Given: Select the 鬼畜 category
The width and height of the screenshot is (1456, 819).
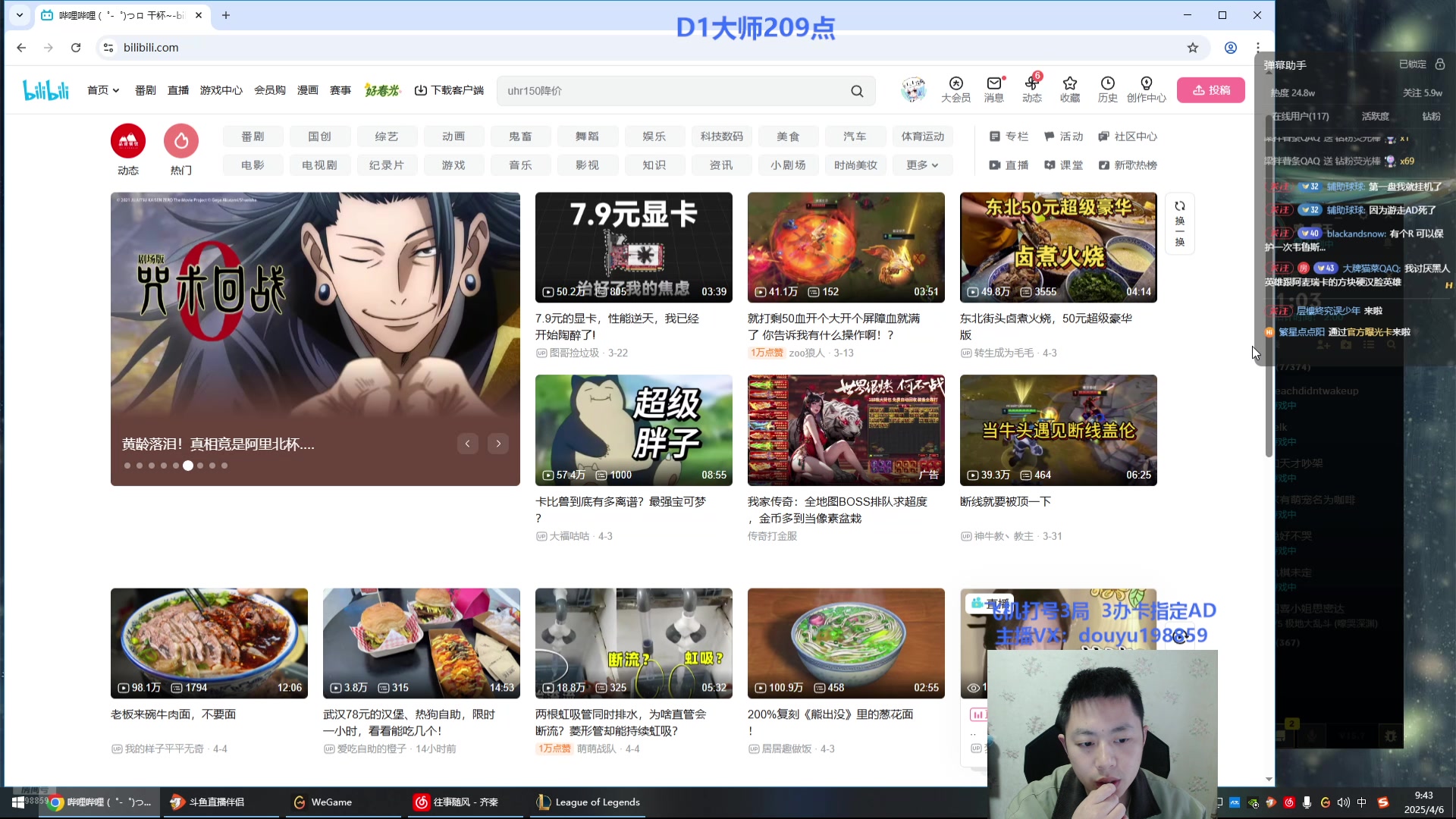Looking at the screenshot, I should click(x=521, y=136).
